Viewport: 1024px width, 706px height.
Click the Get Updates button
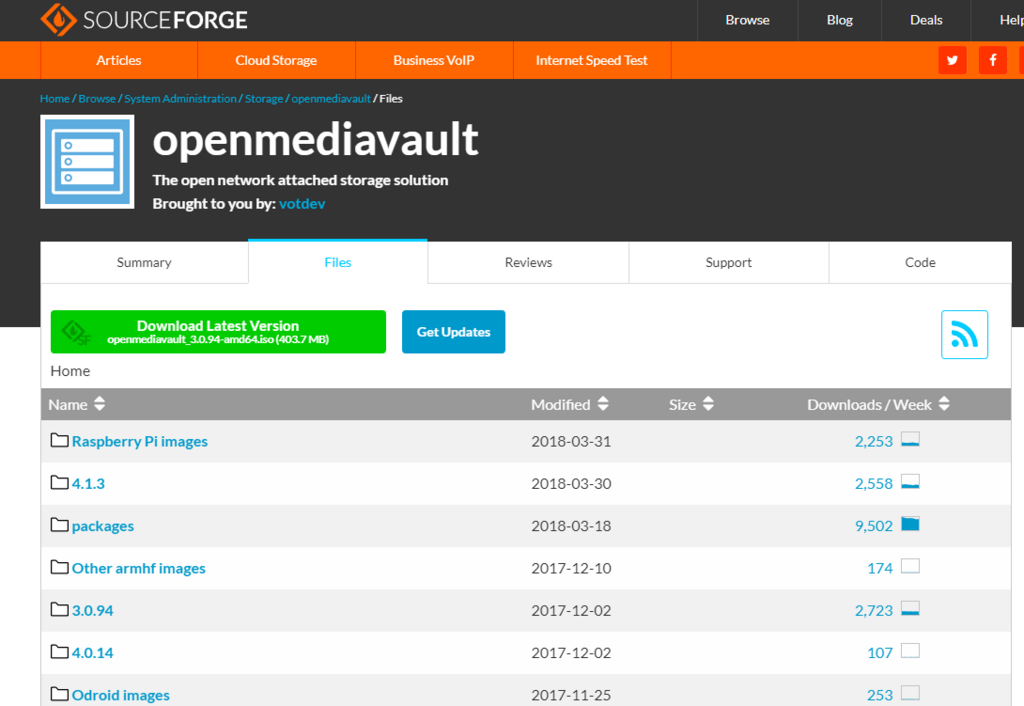point(453,332)
